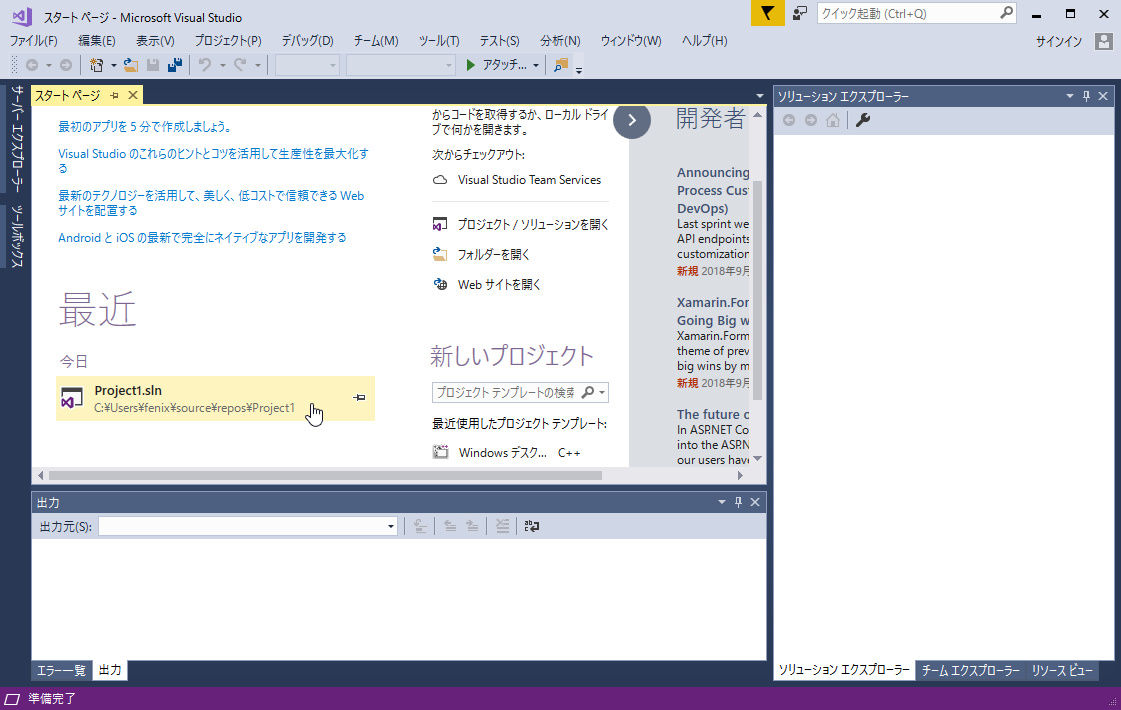Click the Save toolbar icon

tap(153, 65)
